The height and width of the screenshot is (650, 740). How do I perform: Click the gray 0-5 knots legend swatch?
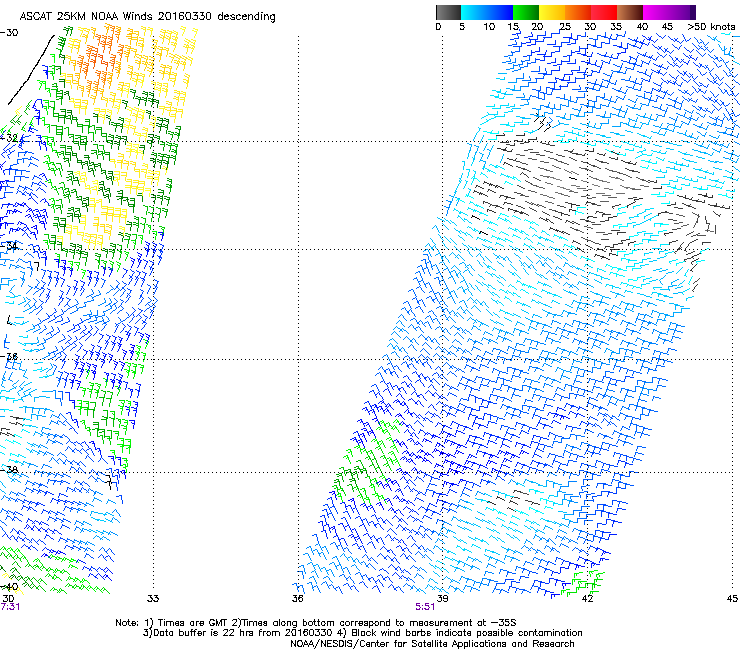(448, 12)
